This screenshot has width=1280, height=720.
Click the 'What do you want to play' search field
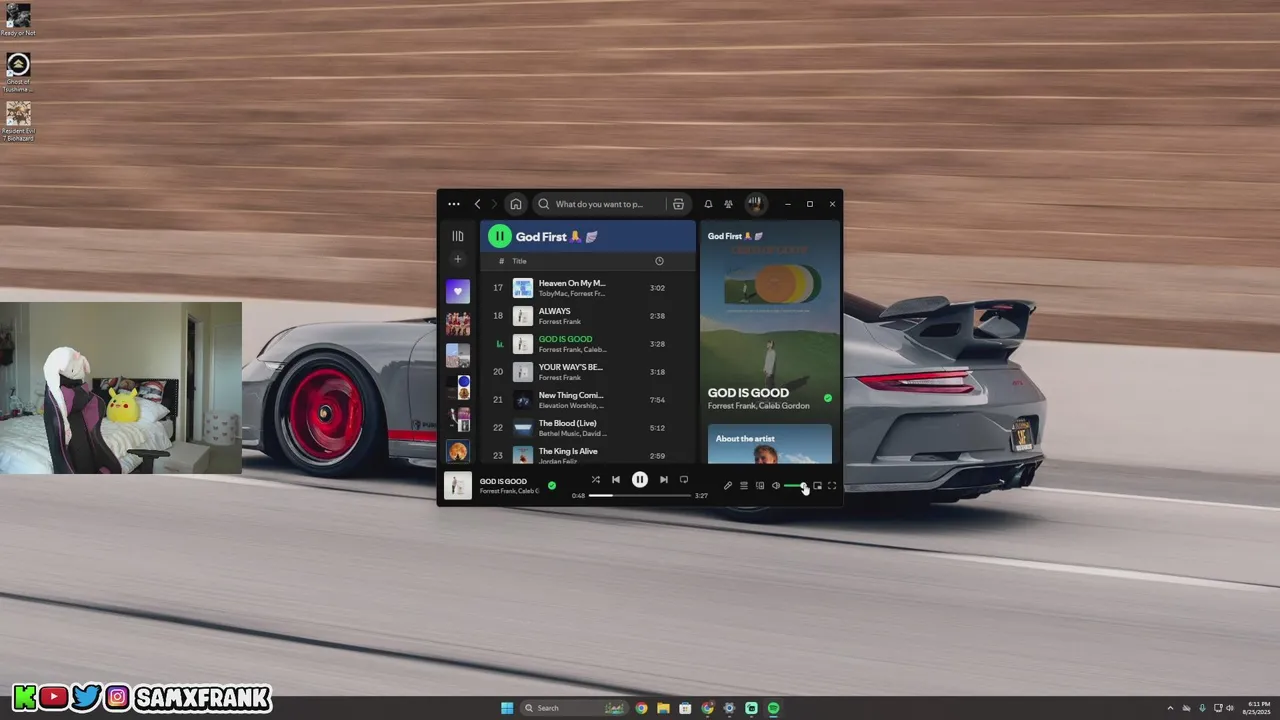tap(600, 204)
